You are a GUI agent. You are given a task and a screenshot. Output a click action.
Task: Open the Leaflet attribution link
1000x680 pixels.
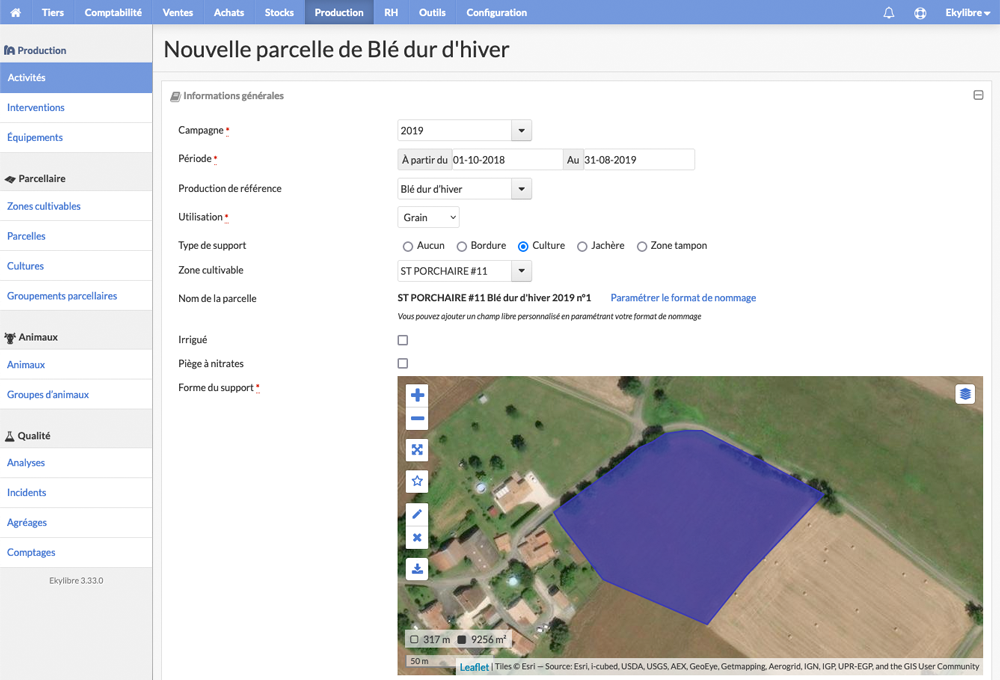(x=474, y=667)
